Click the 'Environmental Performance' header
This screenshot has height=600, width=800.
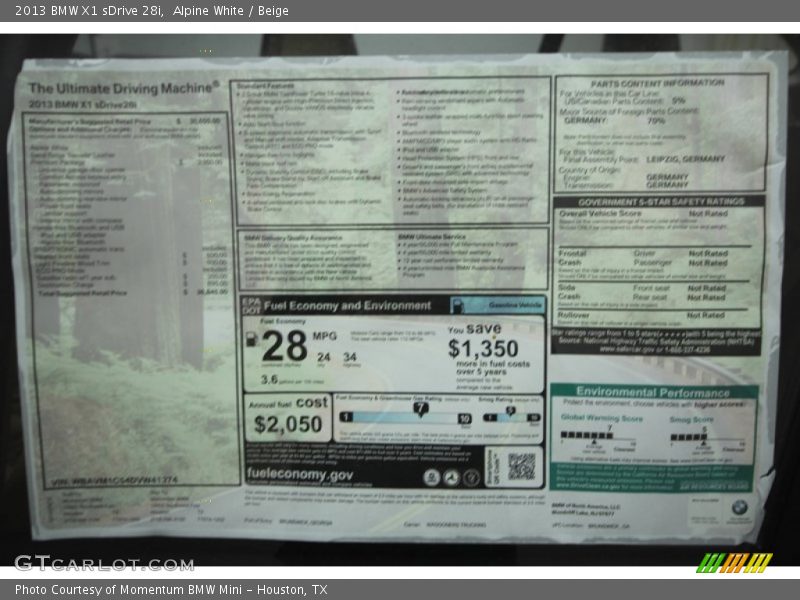click(653, 392)
